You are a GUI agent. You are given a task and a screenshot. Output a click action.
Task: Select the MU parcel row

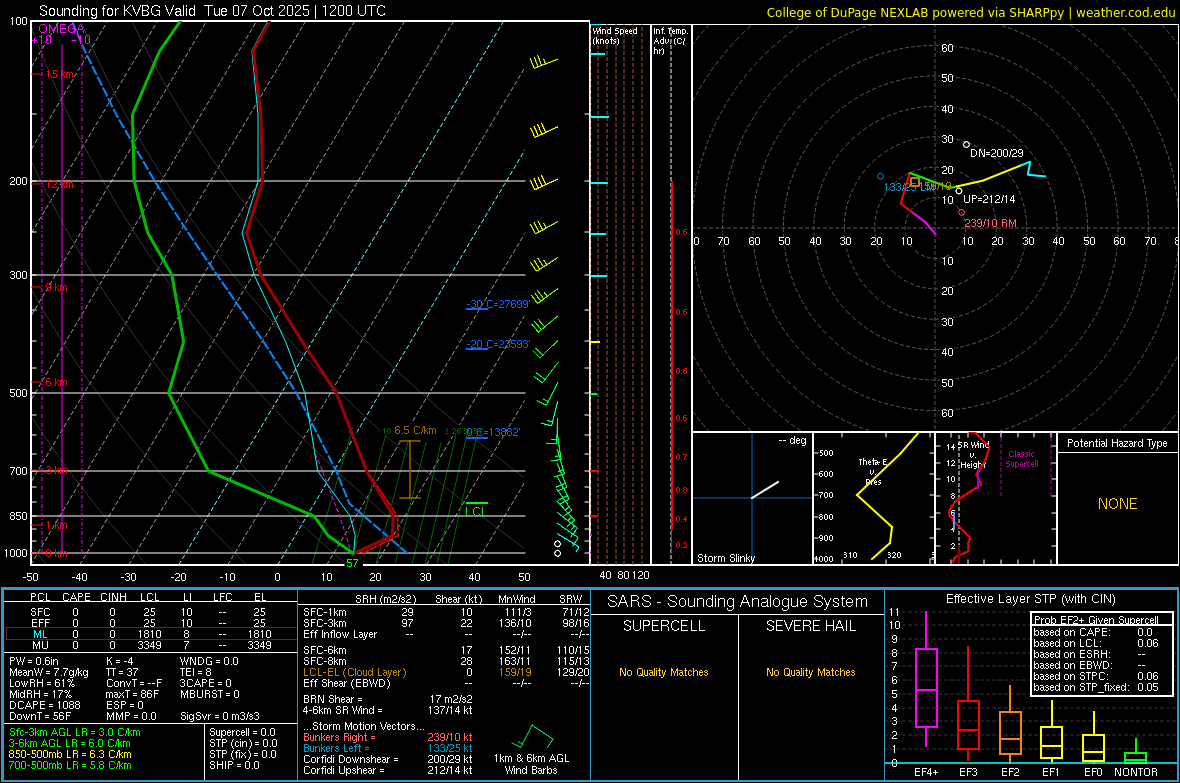(150, 645)
